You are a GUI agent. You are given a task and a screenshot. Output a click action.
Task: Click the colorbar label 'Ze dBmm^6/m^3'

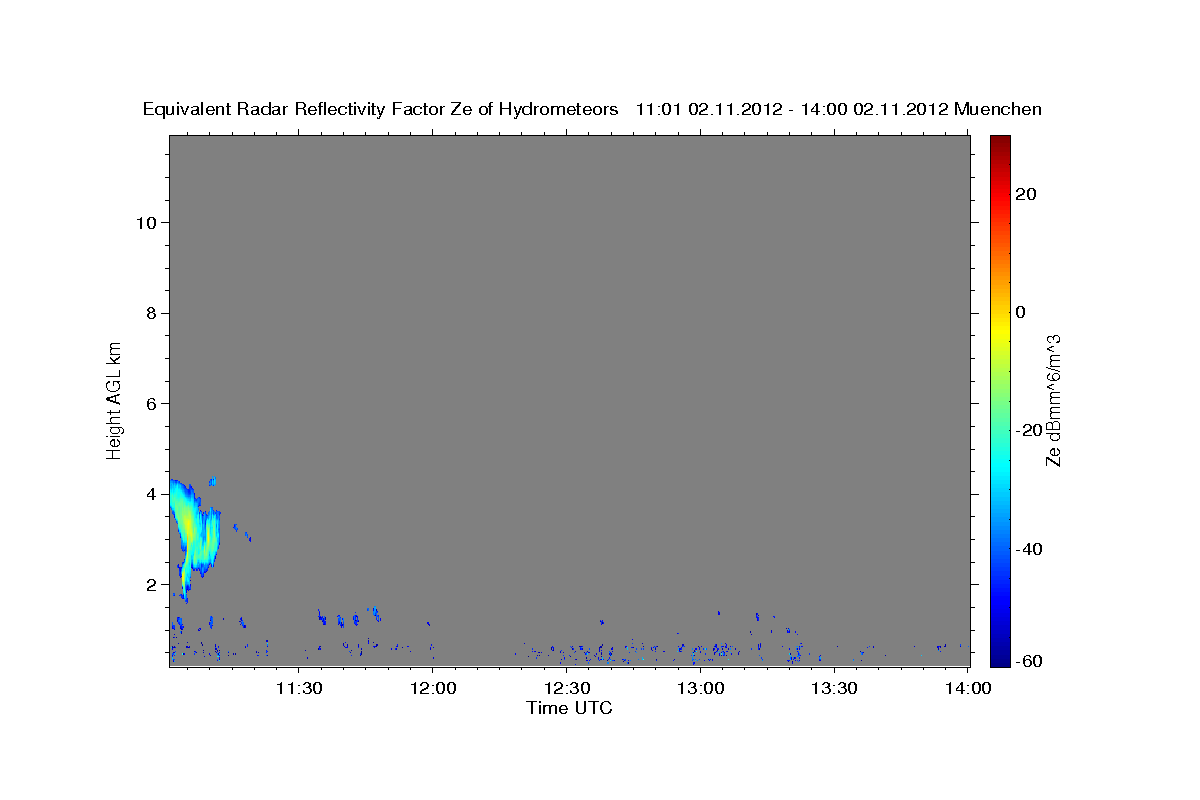1052,400
